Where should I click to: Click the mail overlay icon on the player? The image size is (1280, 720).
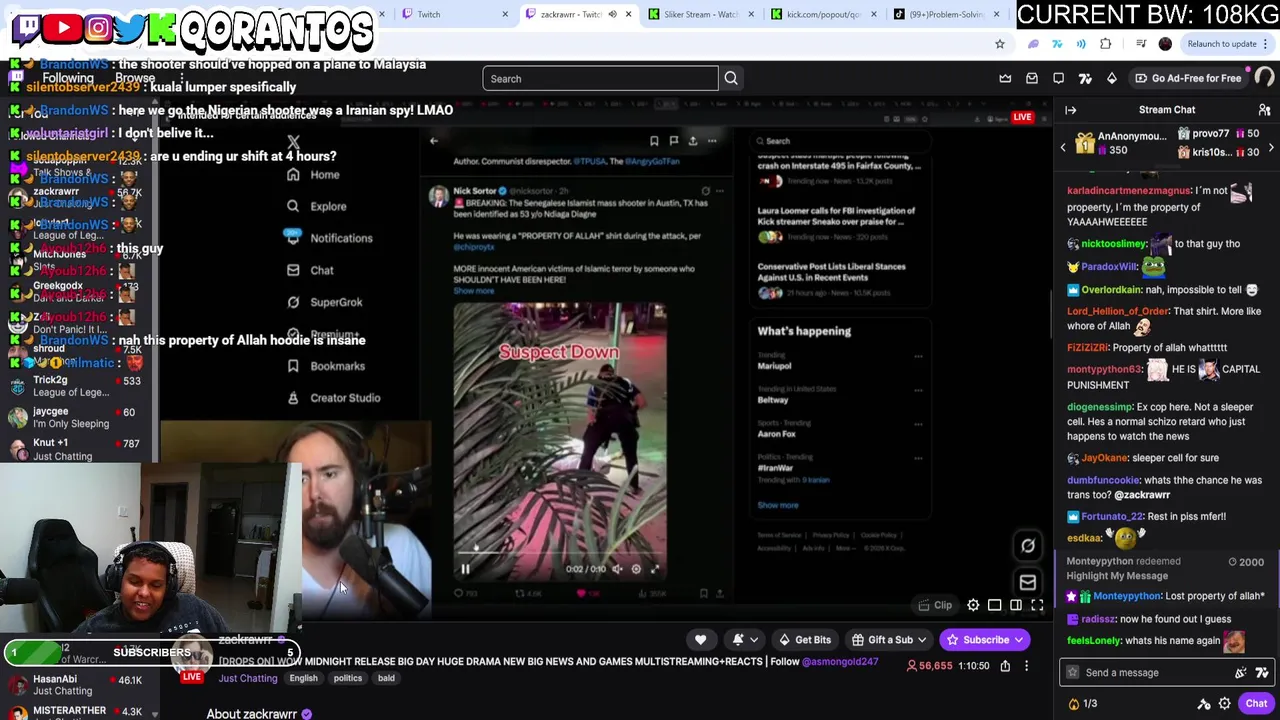coord(1027,582)
